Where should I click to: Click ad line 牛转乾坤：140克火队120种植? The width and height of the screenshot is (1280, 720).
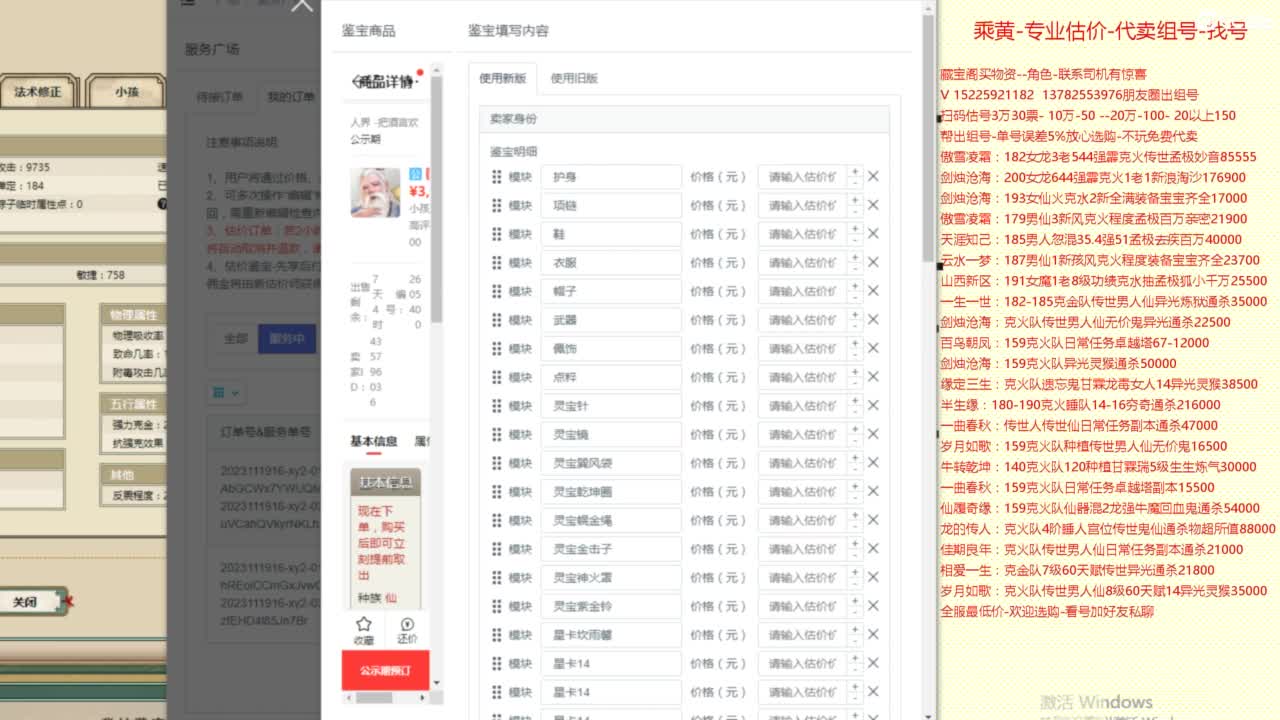point(1098,467)
